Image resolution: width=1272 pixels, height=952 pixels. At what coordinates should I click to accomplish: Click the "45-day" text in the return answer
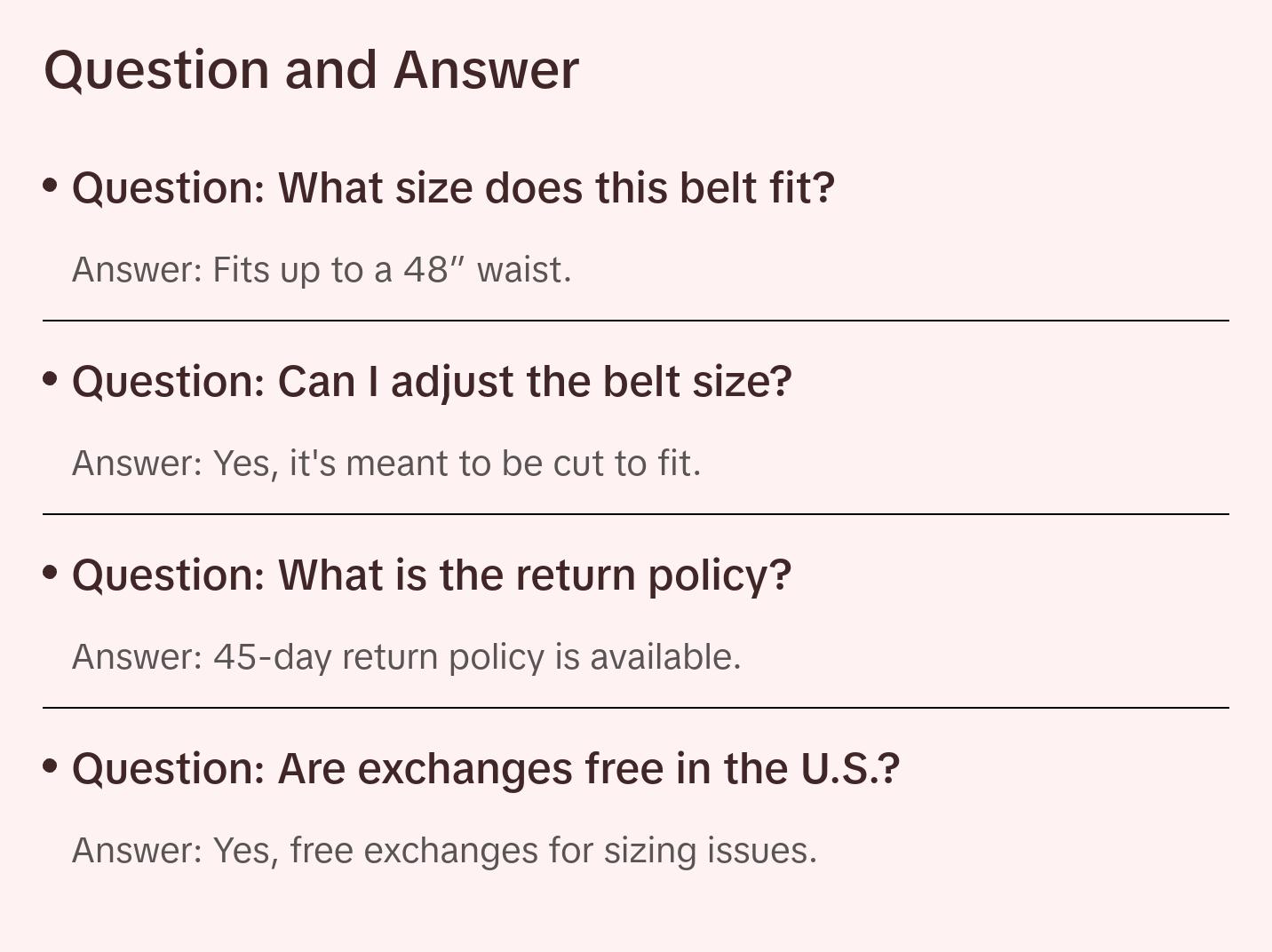273,657
